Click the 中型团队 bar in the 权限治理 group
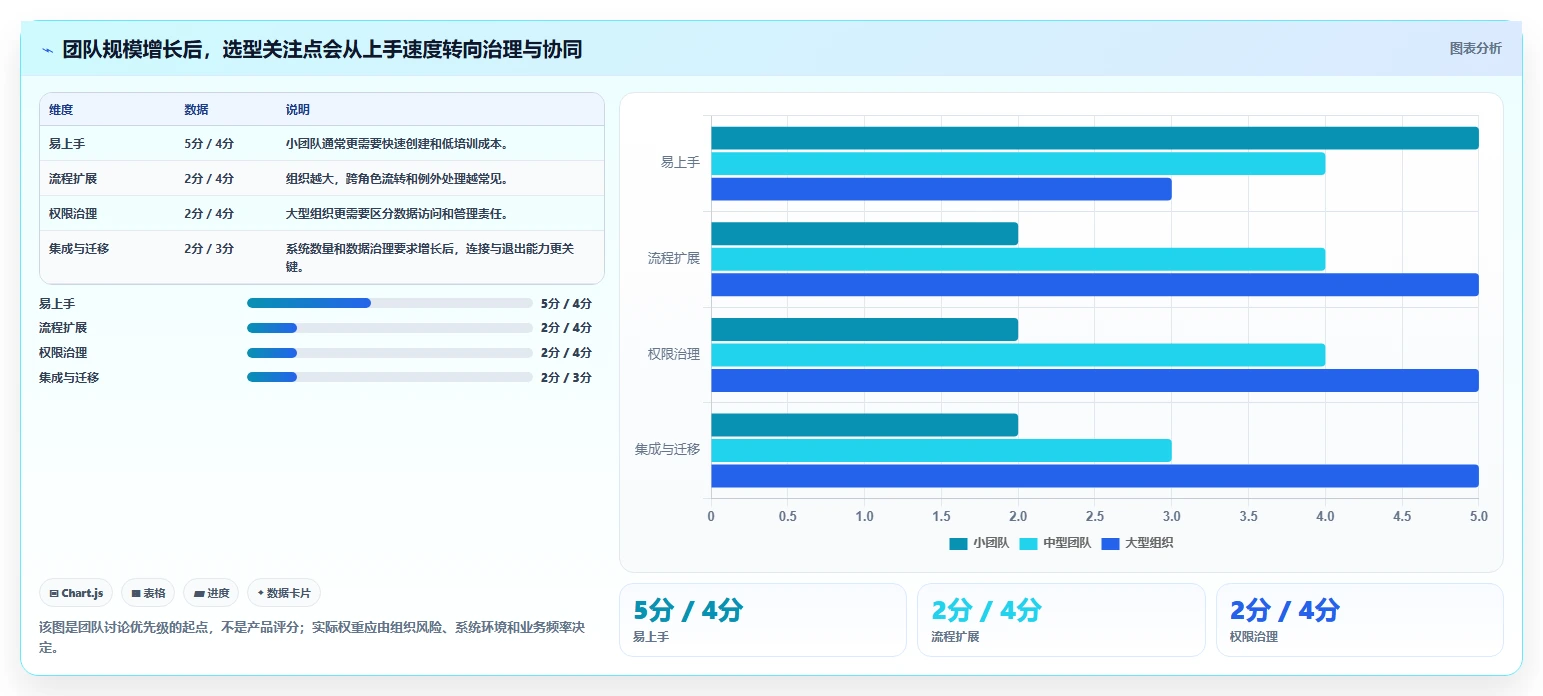The height and width of the screenshot is (696, 1543). pyautogui.click(x=1018, y=355)
